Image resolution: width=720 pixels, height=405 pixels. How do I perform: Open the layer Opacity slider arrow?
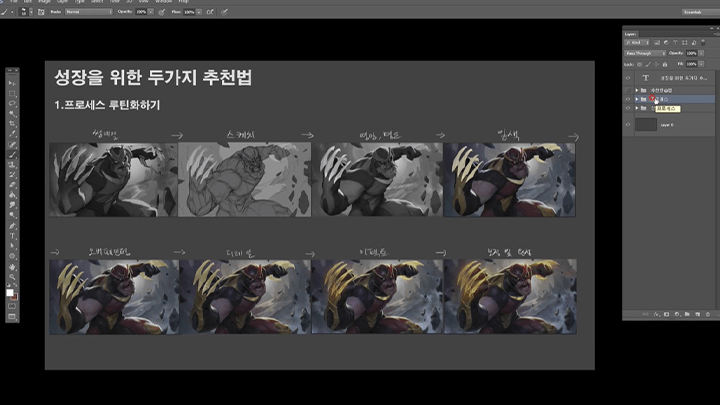pos(701,53)
